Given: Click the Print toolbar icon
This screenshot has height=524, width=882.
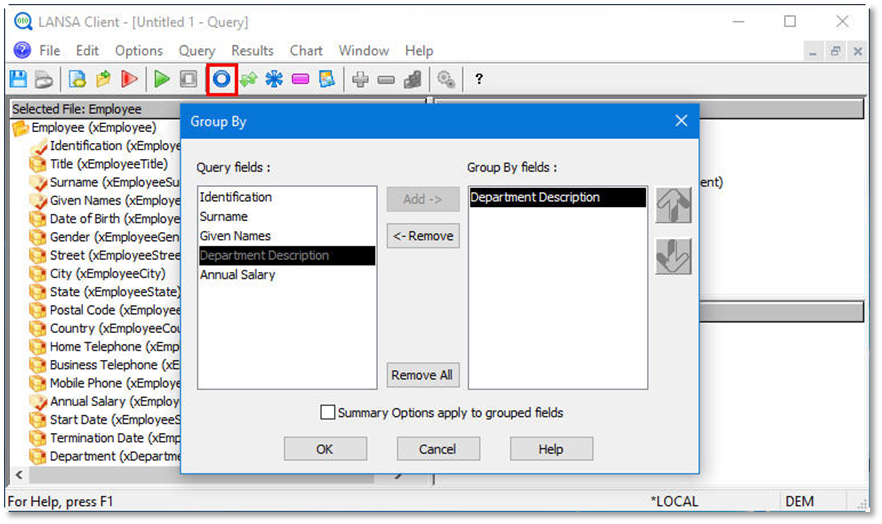Looking at the screenshot, I should click(44, 79).
